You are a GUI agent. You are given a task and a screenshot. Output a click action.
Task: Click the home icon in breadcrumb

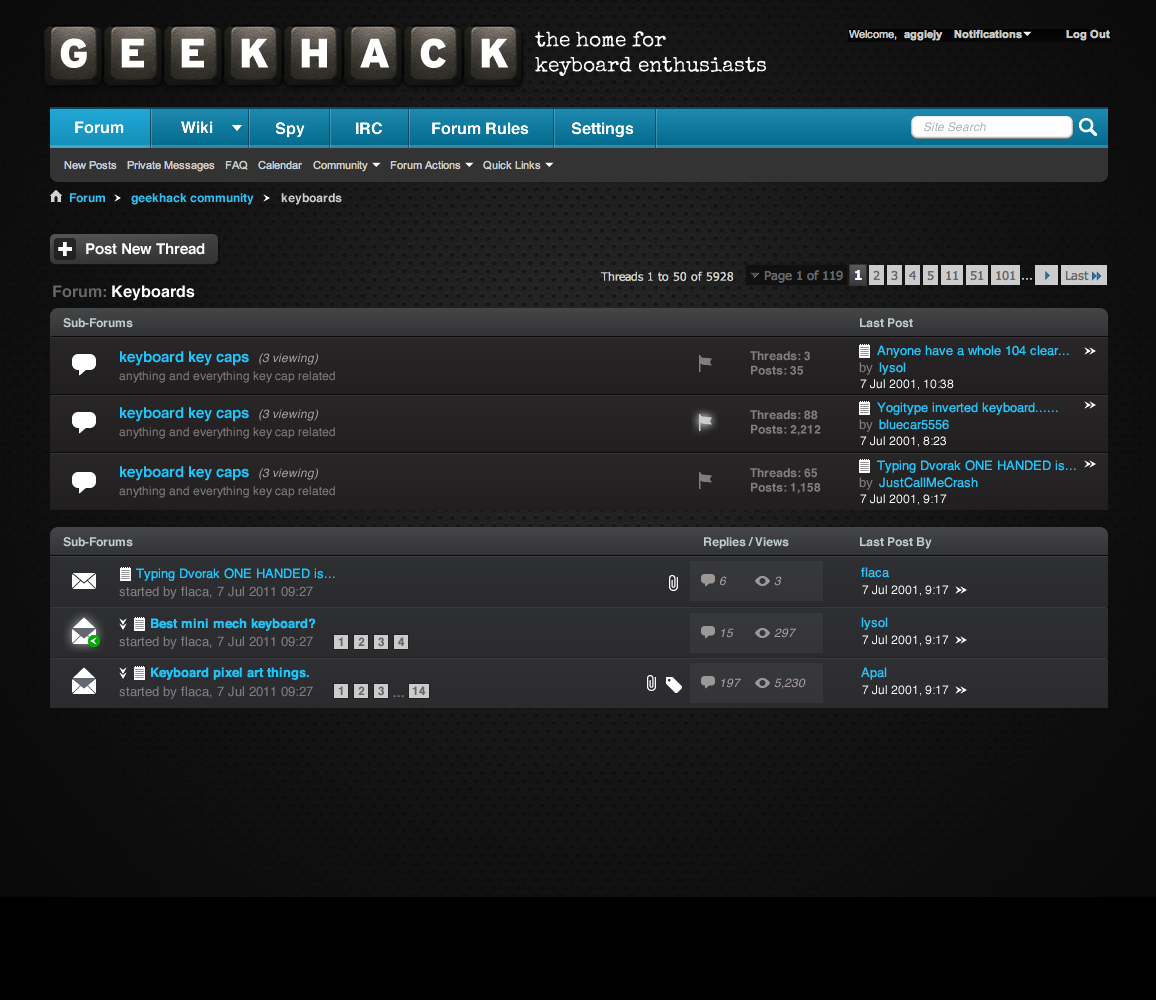pyautogui.click(x=56, y=197)
